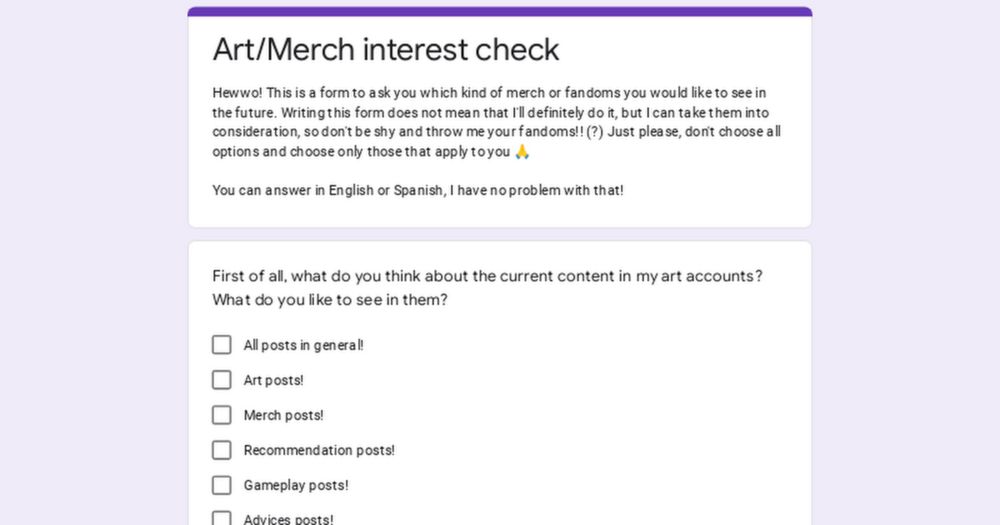1000x525 pixels.
Task: Click the 'Gameplay posts!' option label
Action: (295, 485)
